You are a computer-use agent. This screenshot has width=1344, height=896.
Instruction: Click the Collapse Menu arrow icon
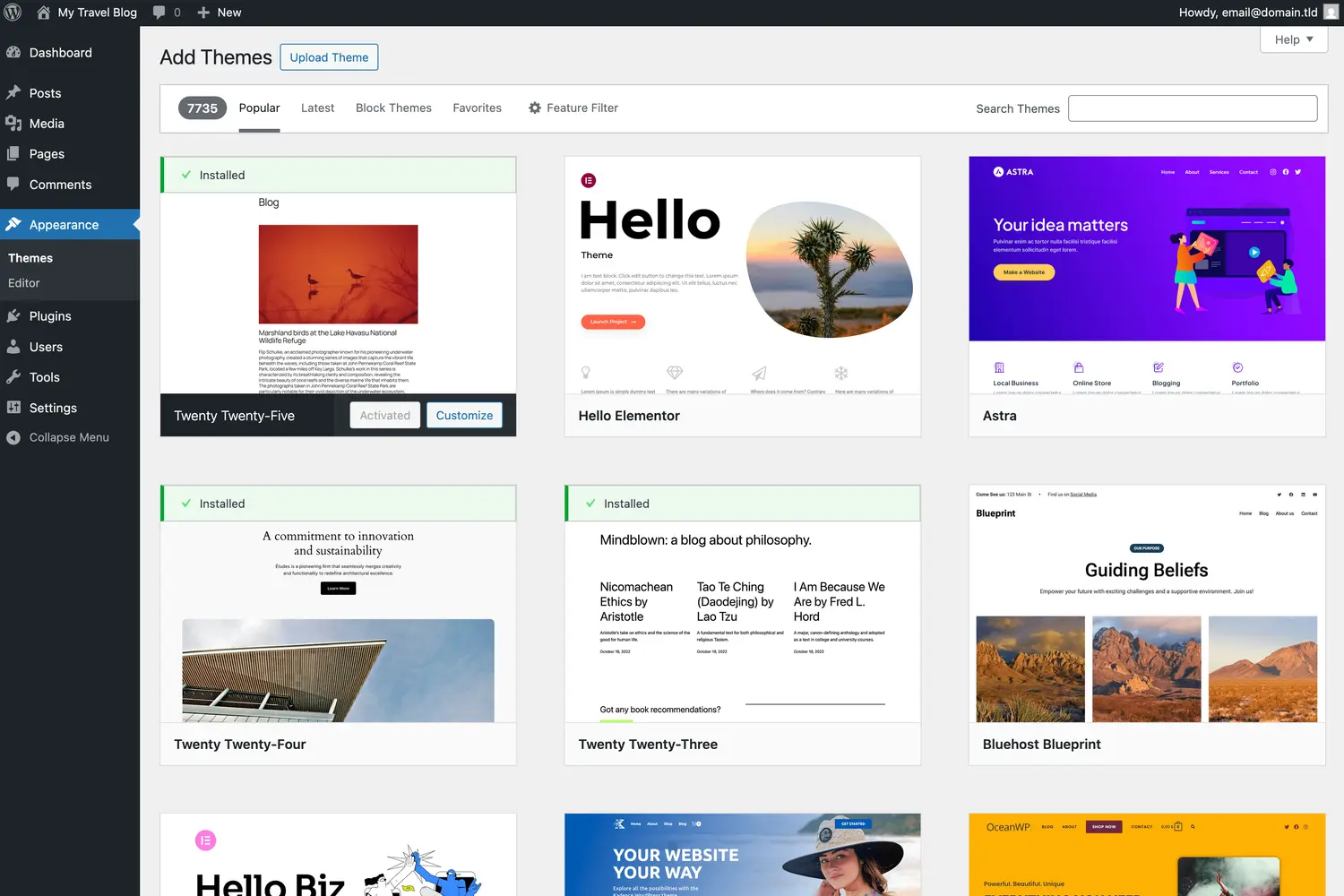(x=13, y=437)
